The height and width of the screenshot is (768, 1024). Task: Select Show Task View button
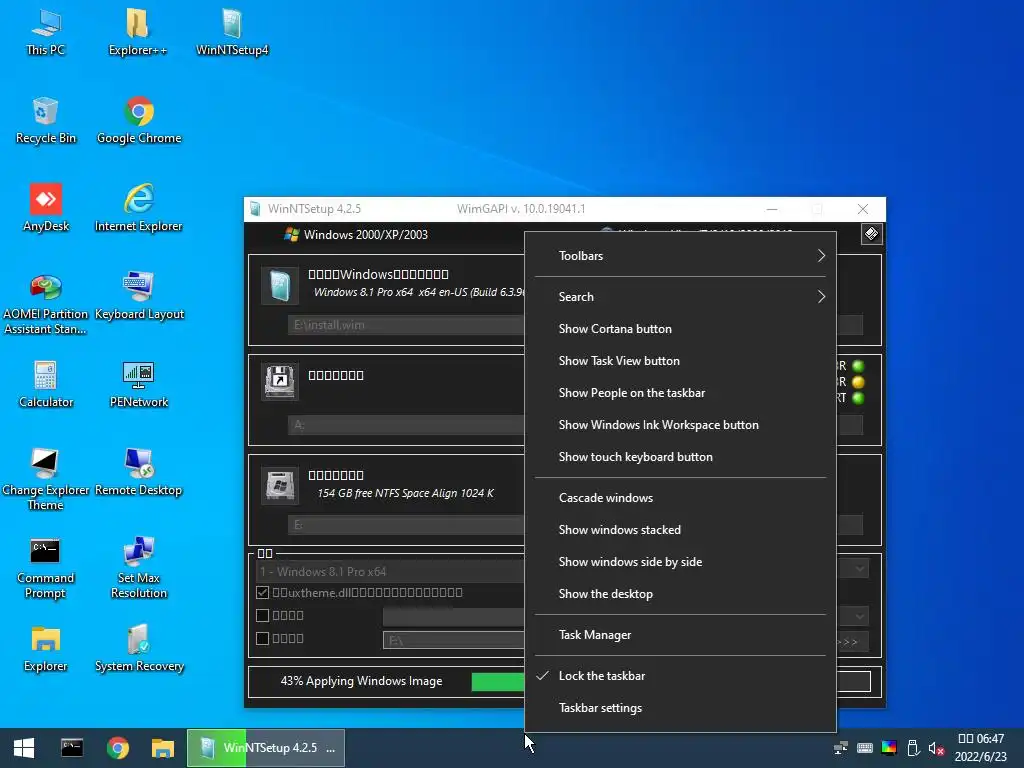click(680, 360)
